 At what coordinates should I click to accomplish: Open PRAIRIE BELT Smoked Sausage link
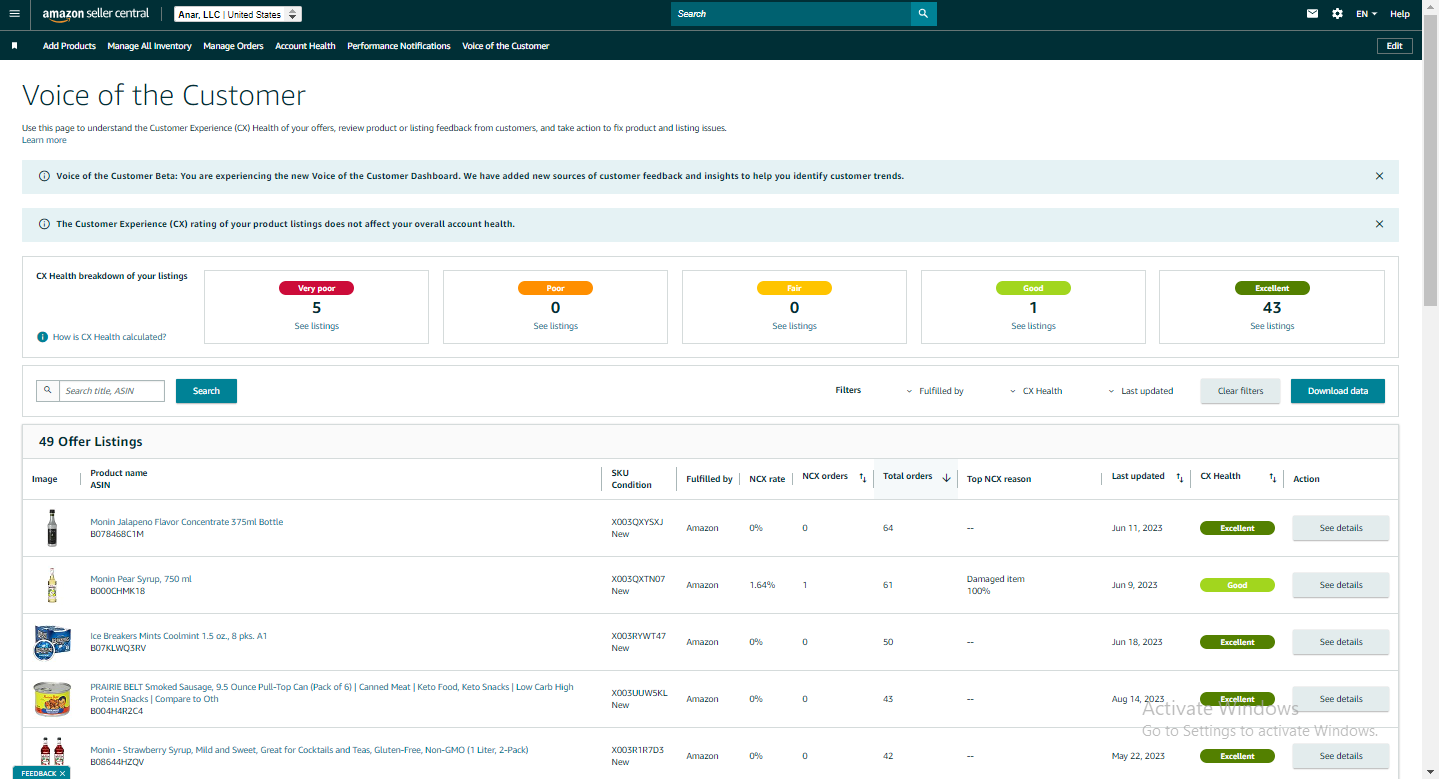point(332,693)
